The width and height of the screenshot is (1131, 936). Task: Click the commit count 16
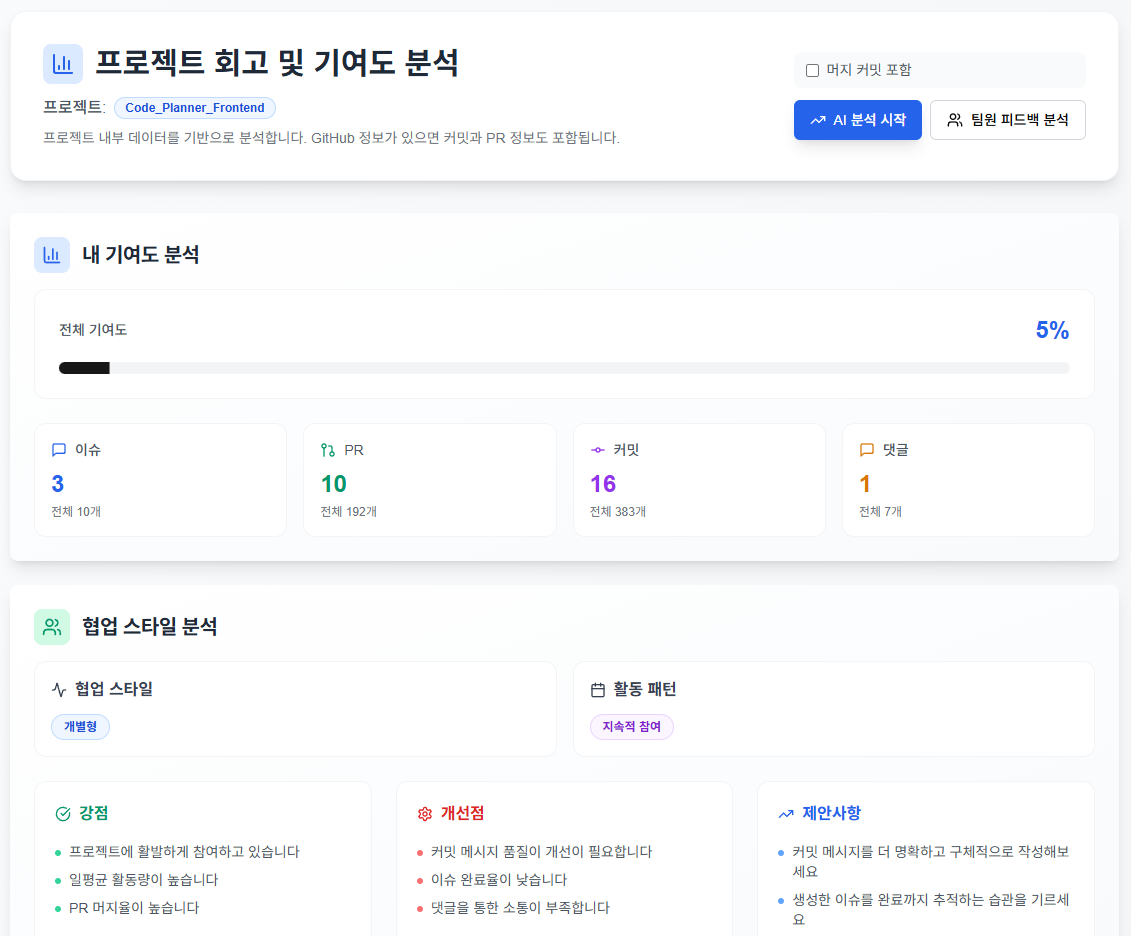point(603,484)
